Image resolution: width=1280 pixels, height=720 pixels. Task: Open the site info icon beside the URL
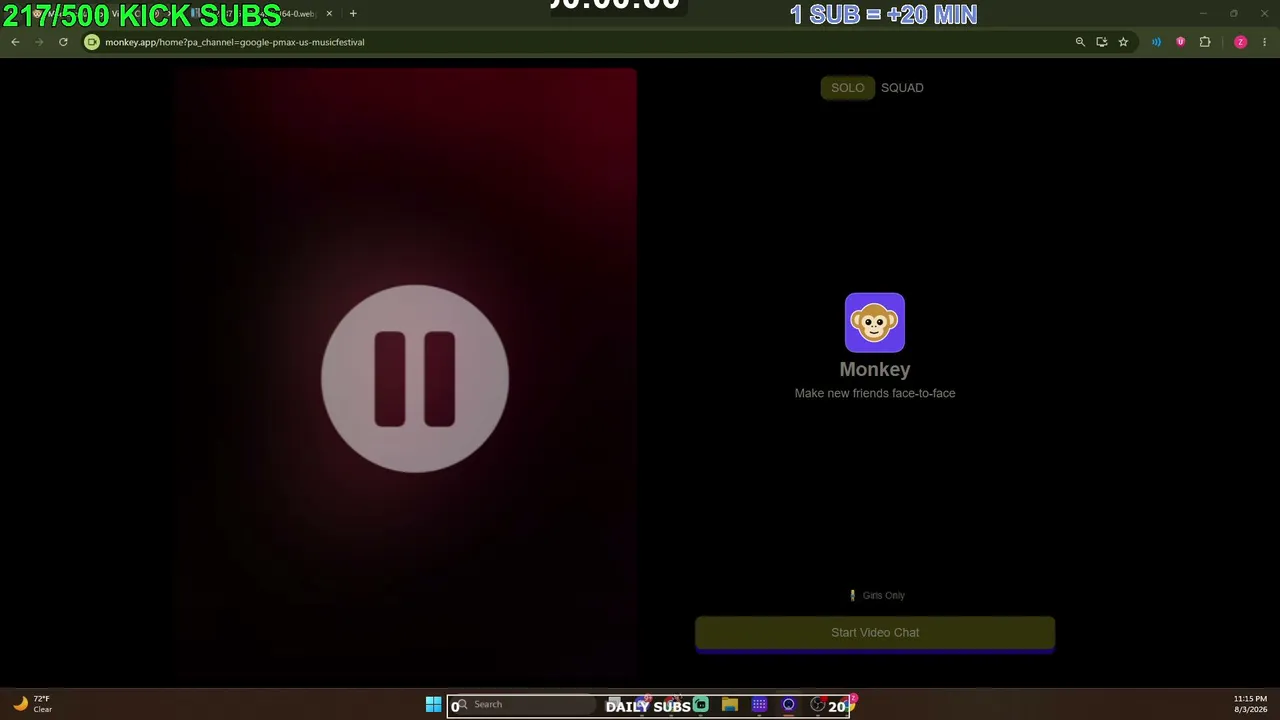[92, 42]
